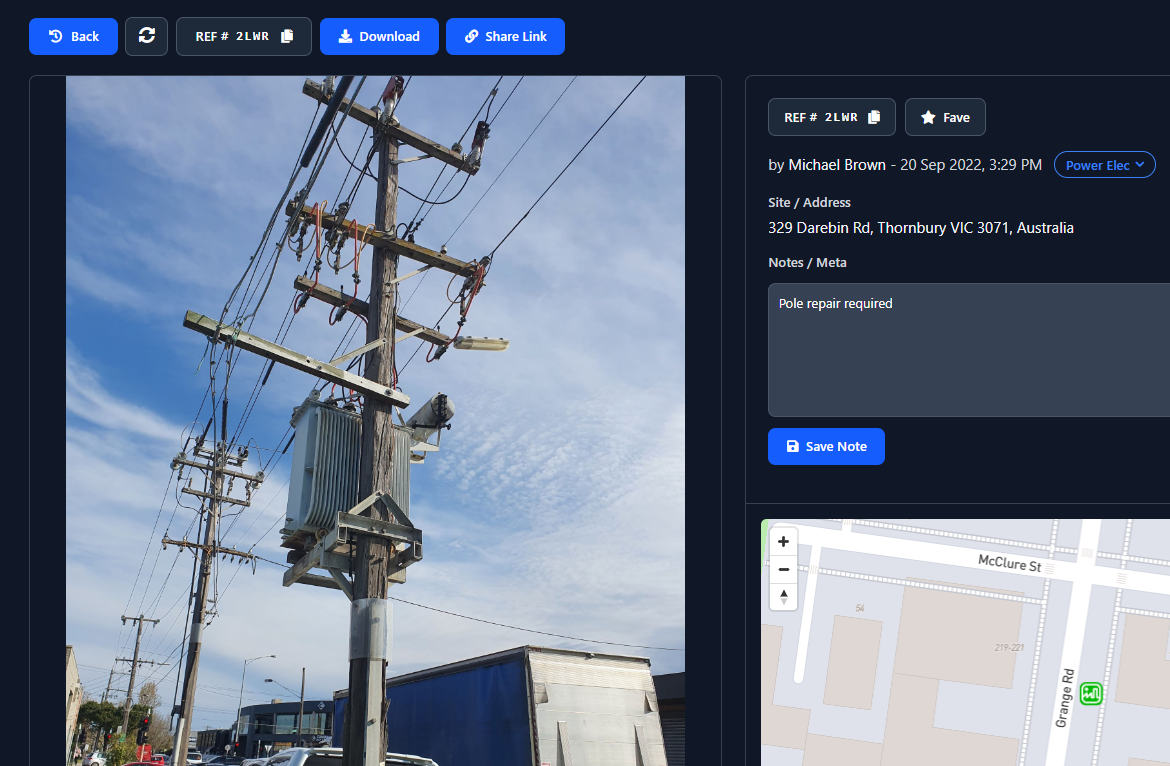Click the refresh icon button
This screenshot has width=1170, height=766.
(x=146, y=37)
